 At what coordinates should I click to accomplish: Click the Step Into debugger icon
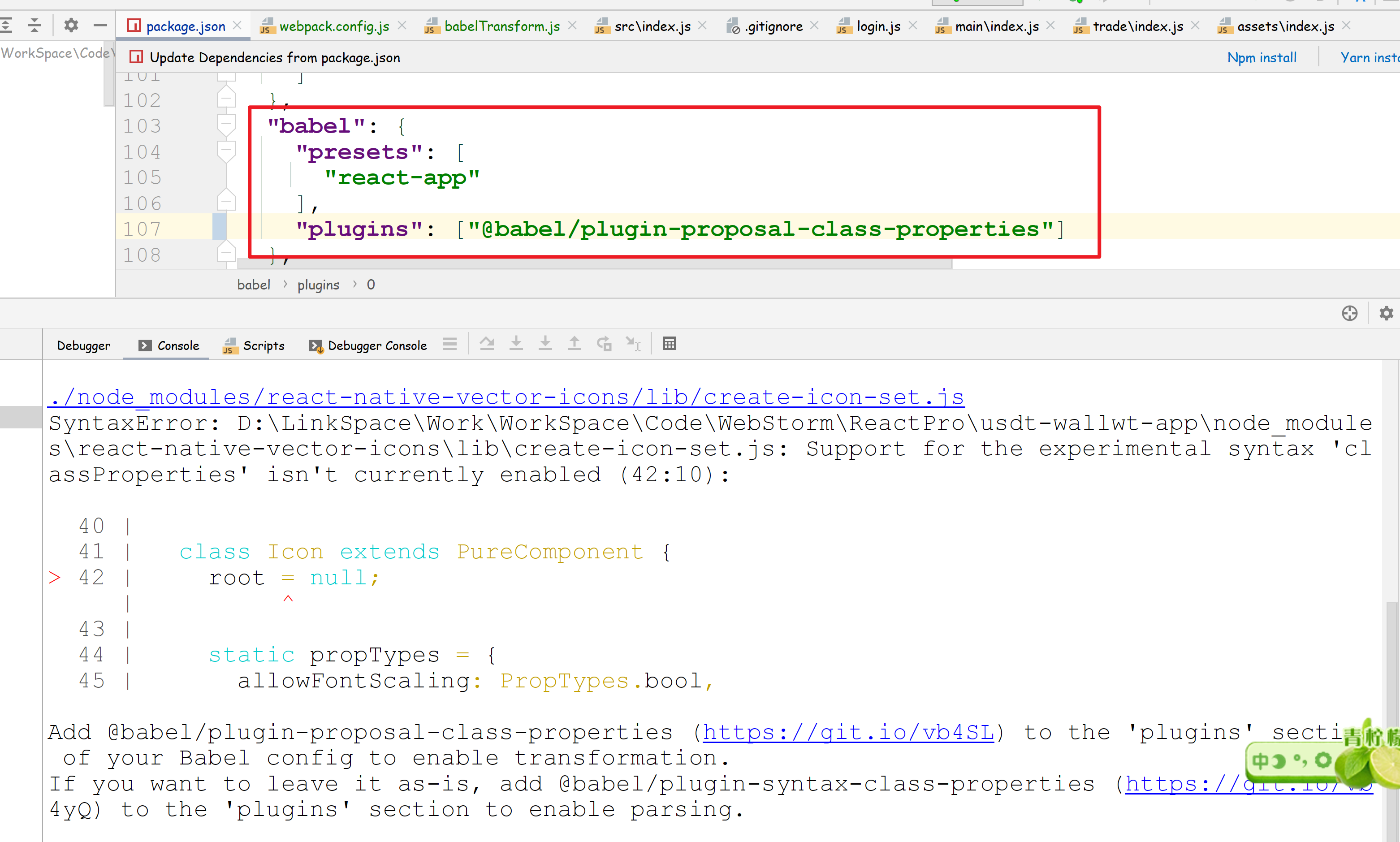[516, 343]
